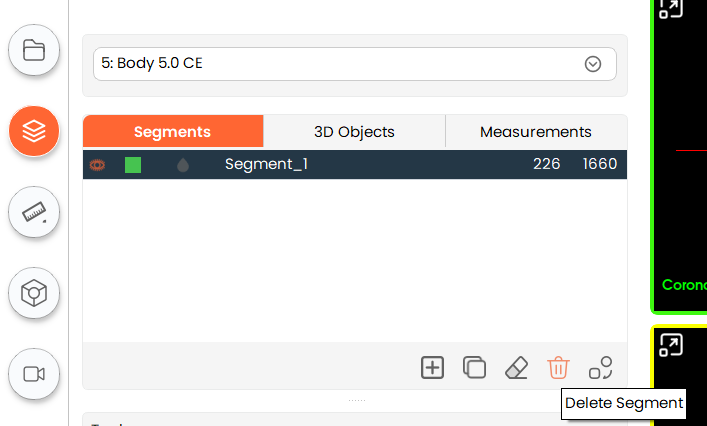Switch to the 3D Objects tab

(x=354, y=132)
